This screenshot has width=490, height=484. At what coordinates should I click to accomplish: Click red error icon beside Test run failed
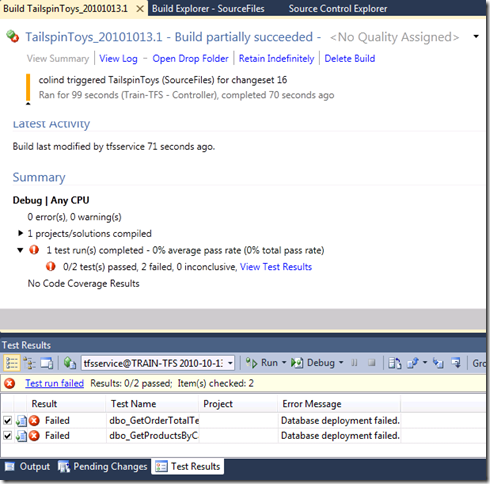(x=10, y=383)
